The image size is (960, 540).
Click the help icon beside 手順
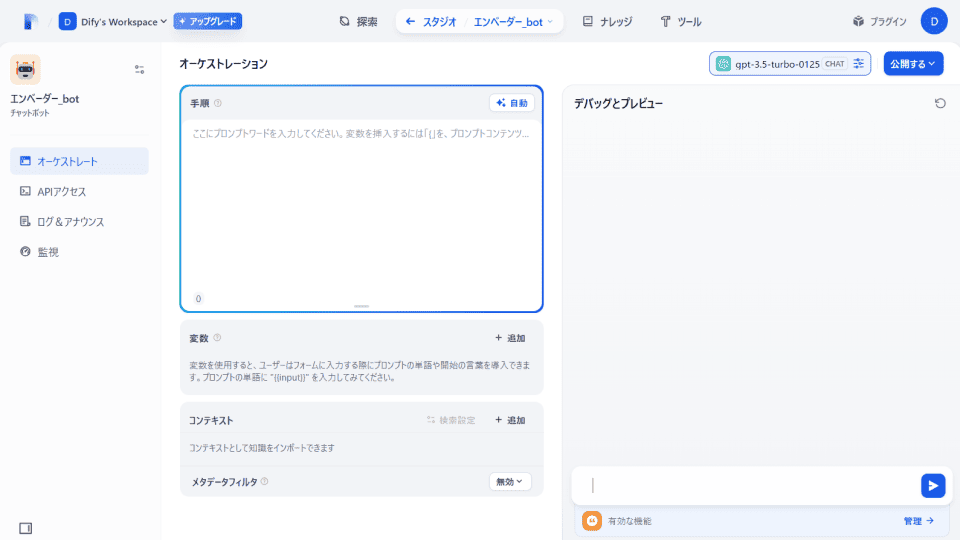pos(218,103)
